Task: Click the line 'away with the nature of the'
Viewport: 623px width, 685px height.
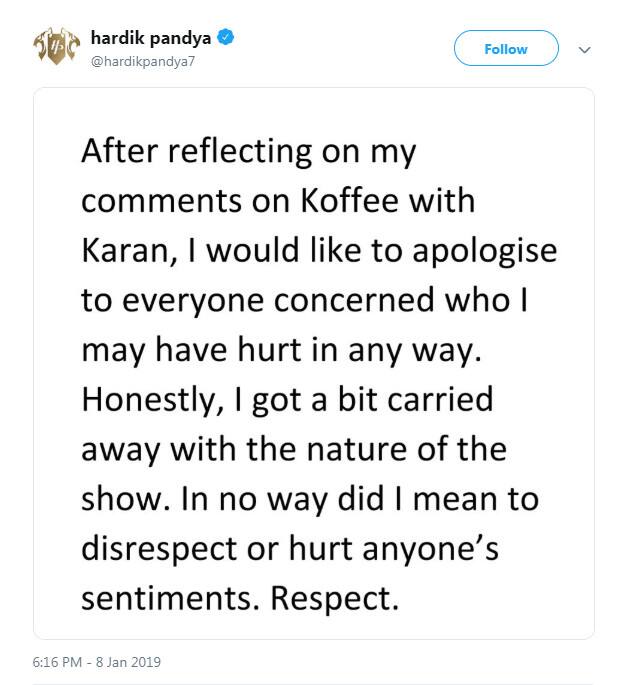Action: click(x=294, y=450)
